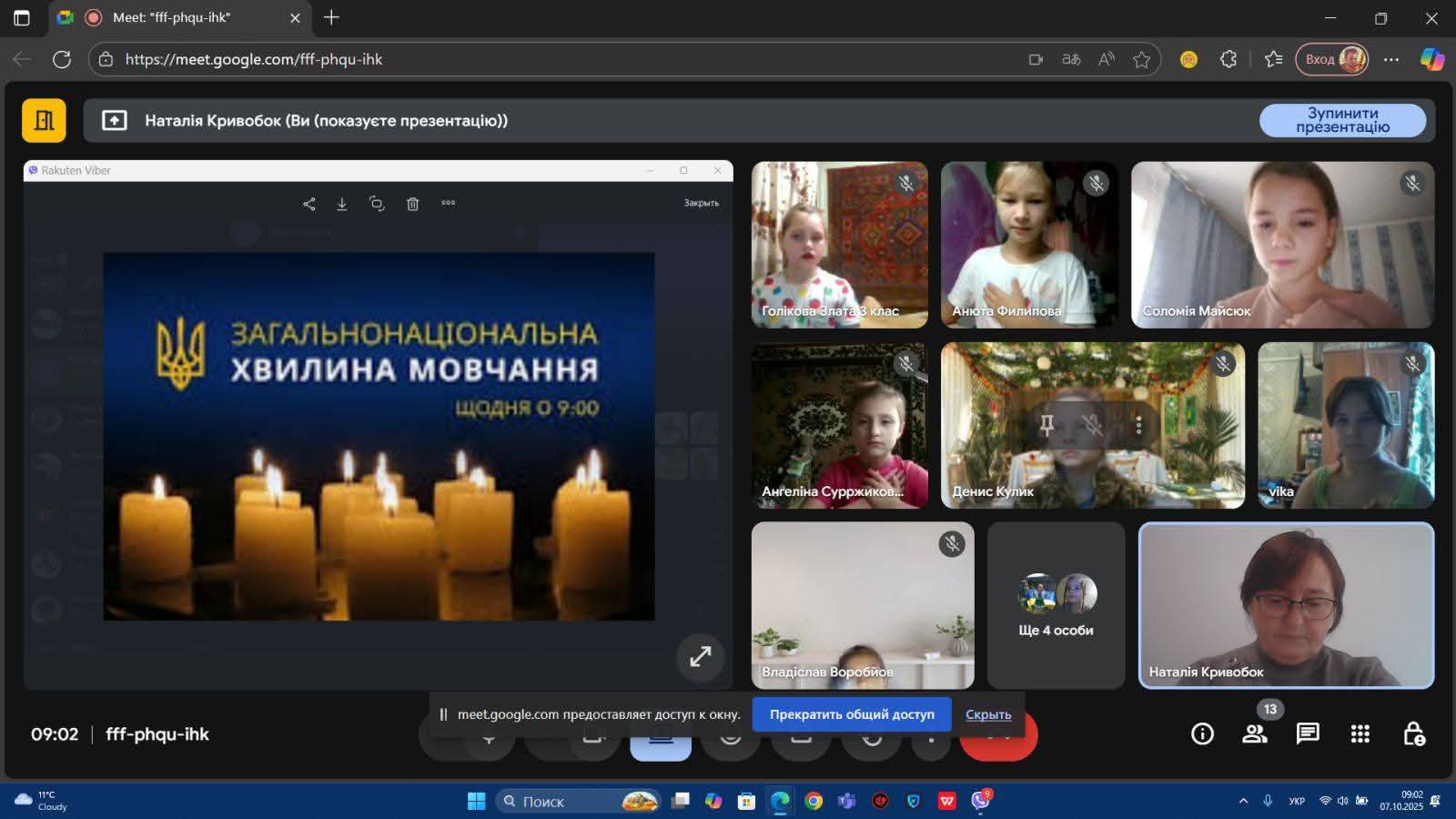The image size is (1456, 819).
Task: Open the activities grid icon
Action: coord(1360,733)
